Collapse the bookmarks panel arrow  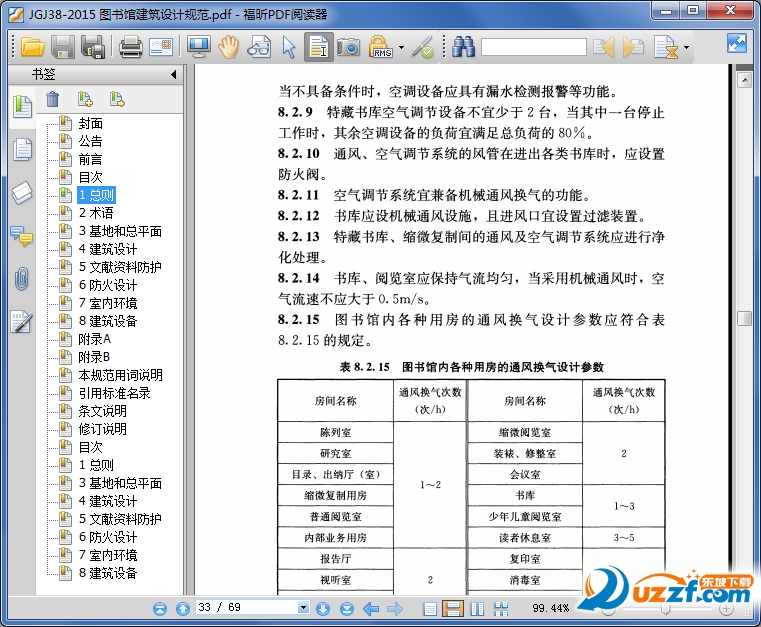click(x=173, y=74)
